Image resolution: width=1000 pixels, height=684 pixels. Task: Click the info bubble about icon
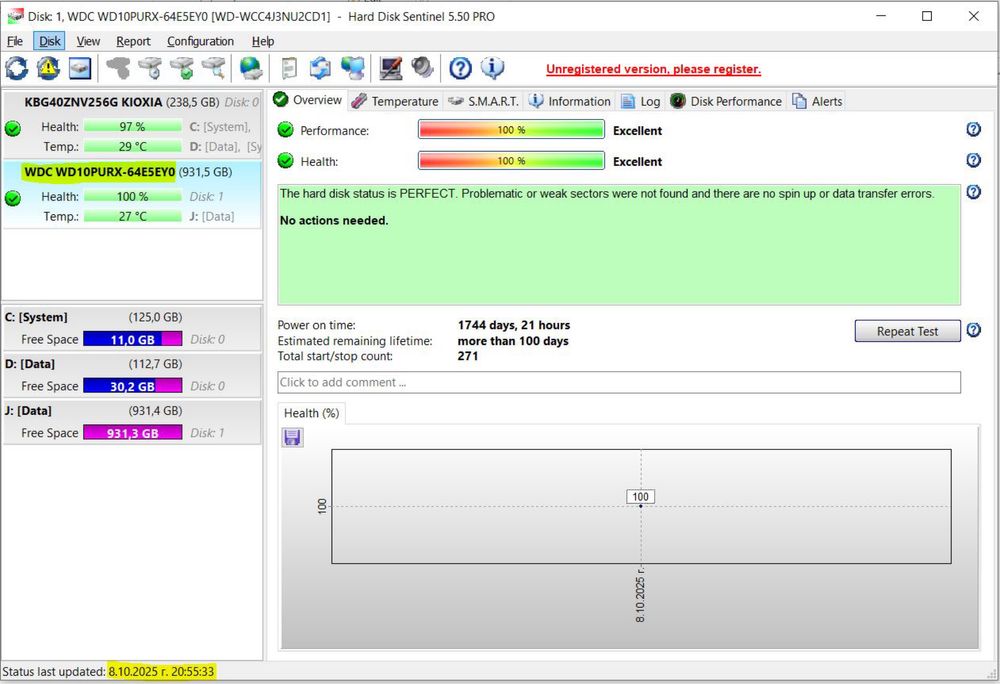(492, 68)
